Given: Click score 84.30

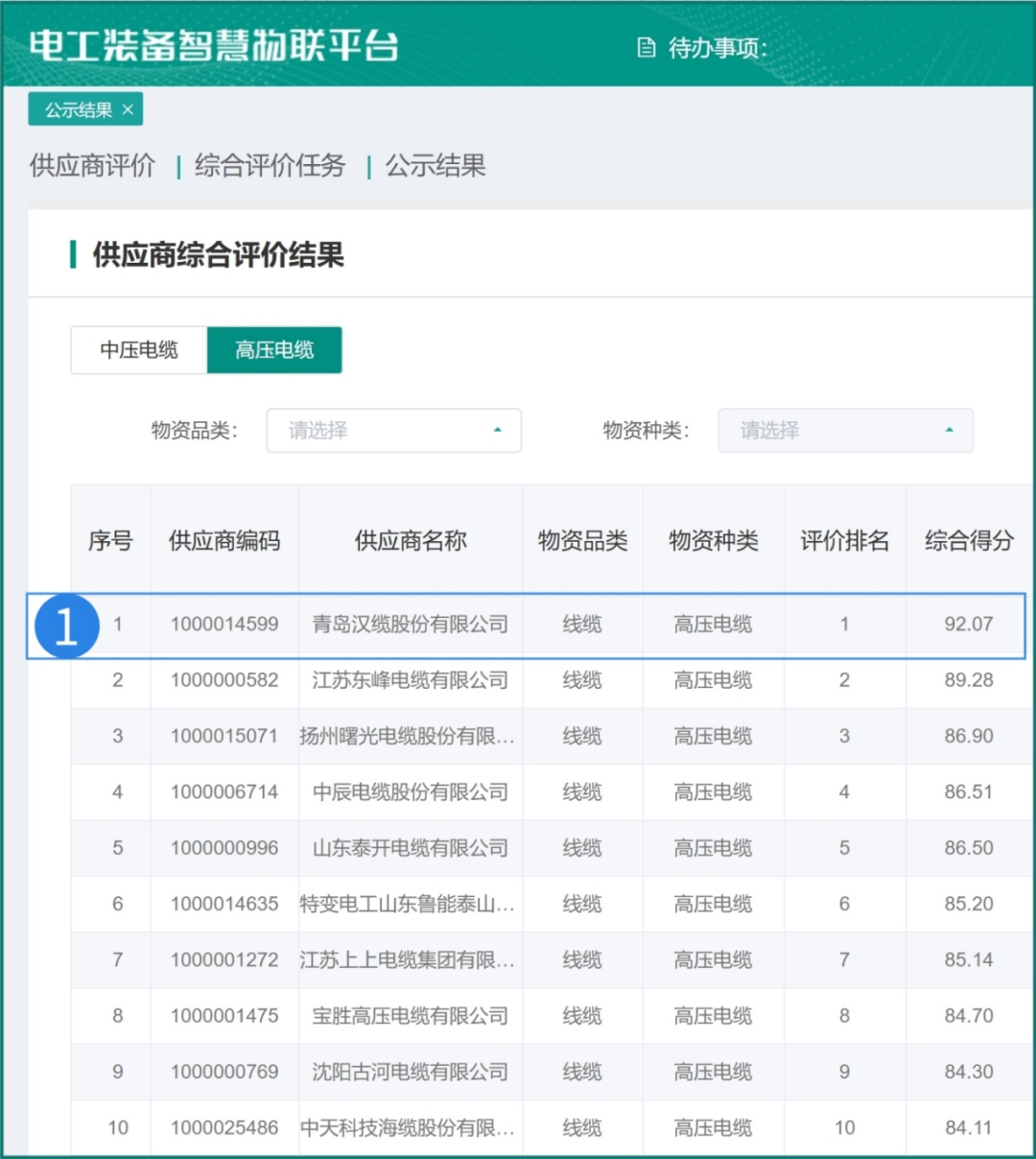Looking at the screenshot, I should pyautogui.click(x=969, y=1072).
